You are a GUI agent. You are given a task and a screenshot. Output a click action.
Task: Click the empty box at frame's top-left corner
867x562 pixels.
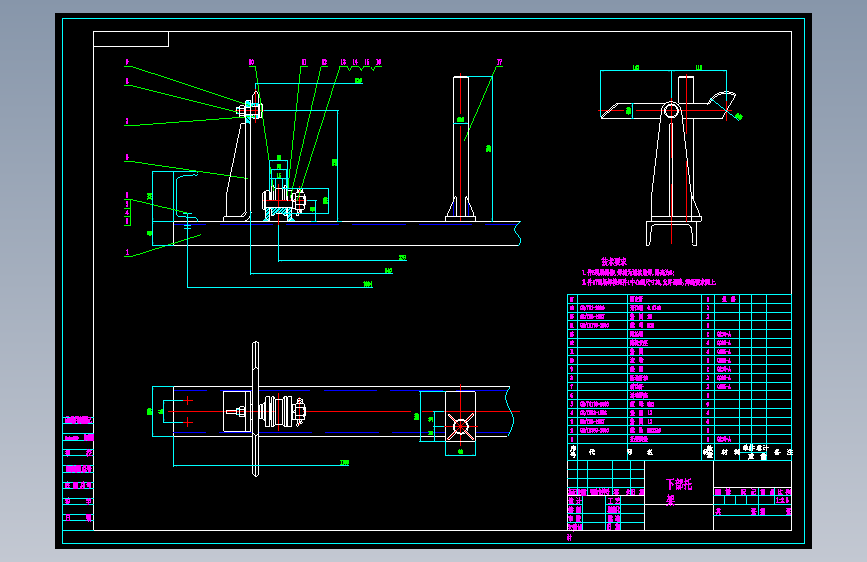pos(131,39)
